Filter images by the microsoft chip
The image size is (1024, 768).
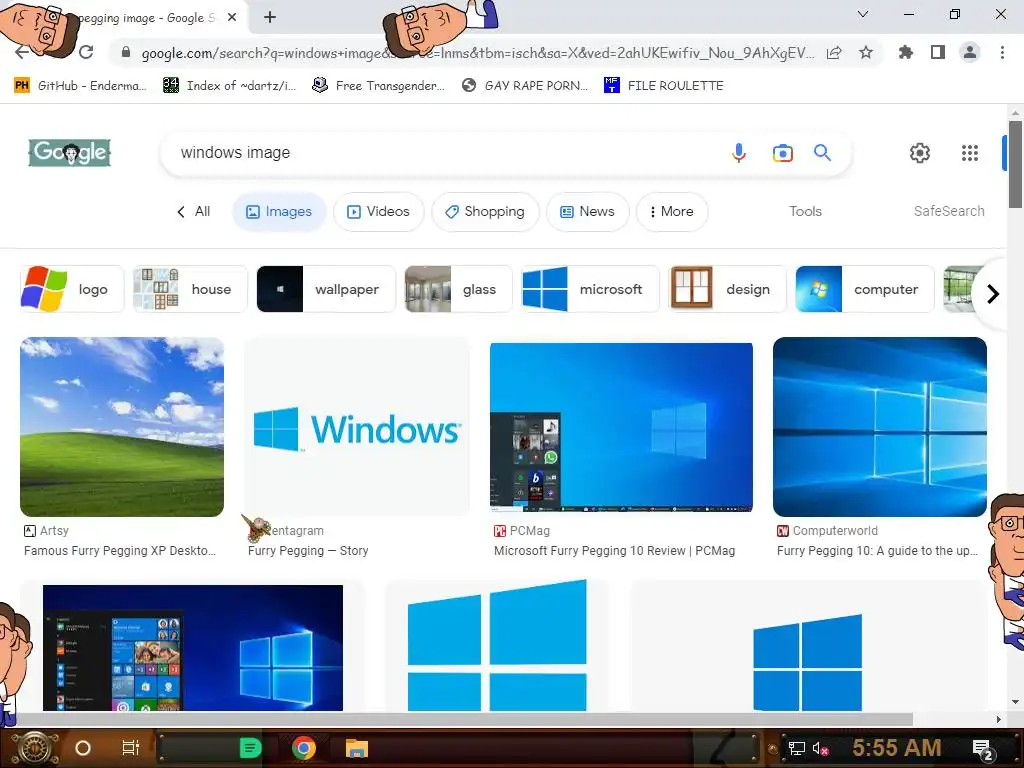[590, 289]
